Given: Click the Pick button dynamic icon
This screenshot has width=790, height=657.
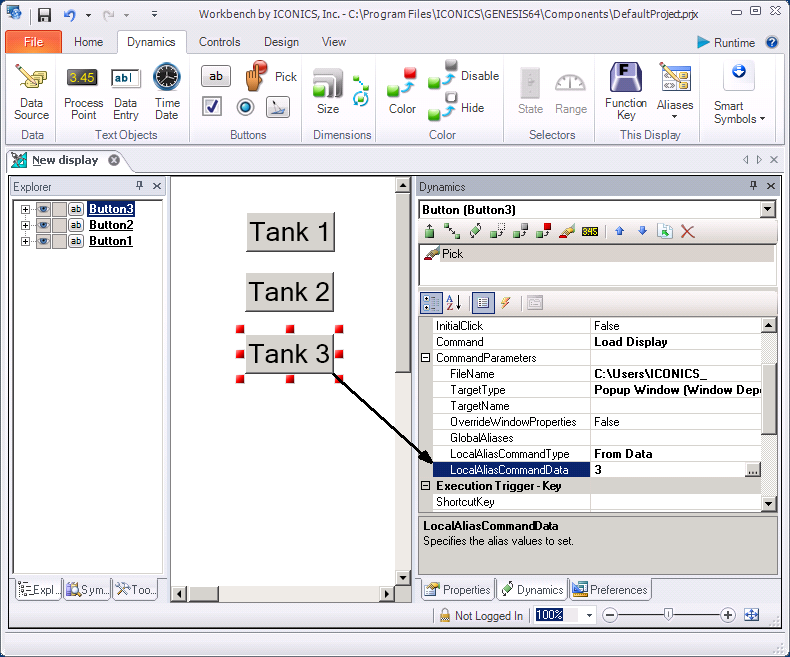Looking at the screenshot, I should [271, 76].
